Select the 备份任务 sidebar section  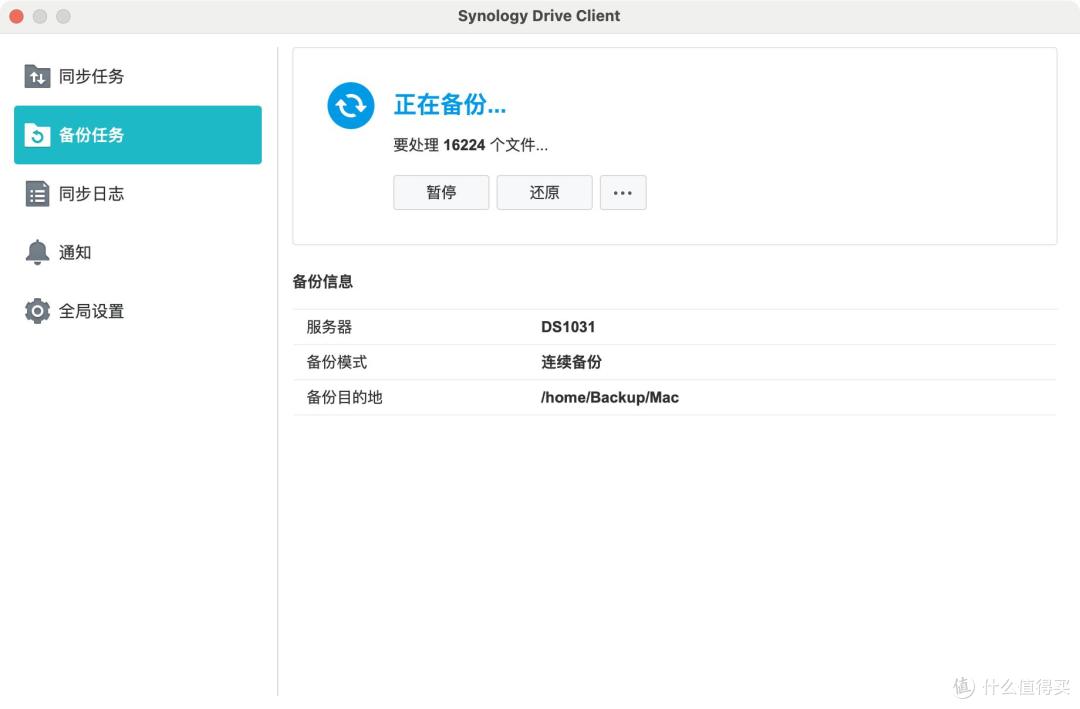pos(138,135)
